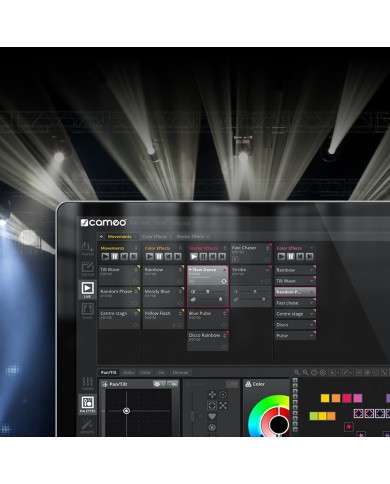390x484 pixels.
Task: Expand the Fast chase dropdown arrow
Action: pyautogui.click(x=311, y=303)
